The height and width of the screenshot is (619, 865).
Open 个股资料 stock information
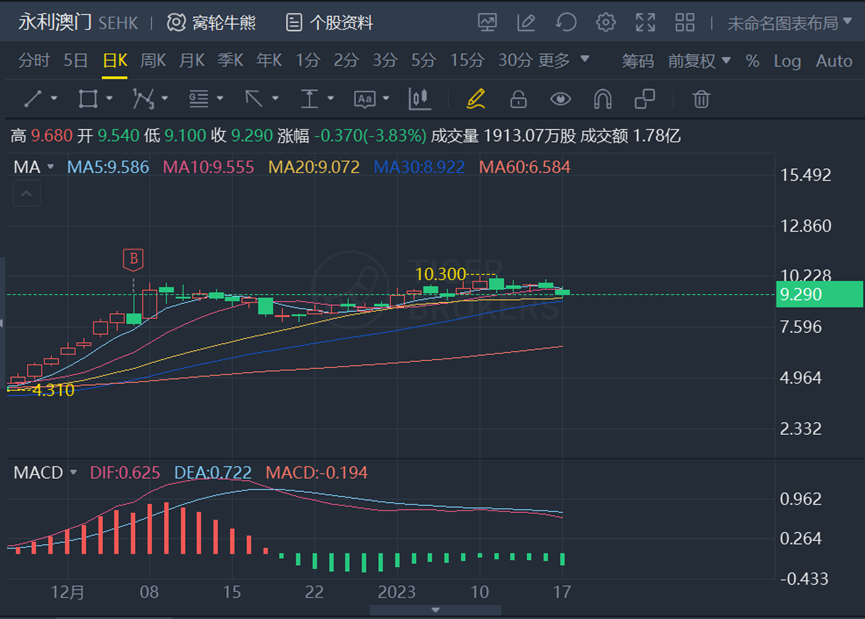[x=329, y=23]
